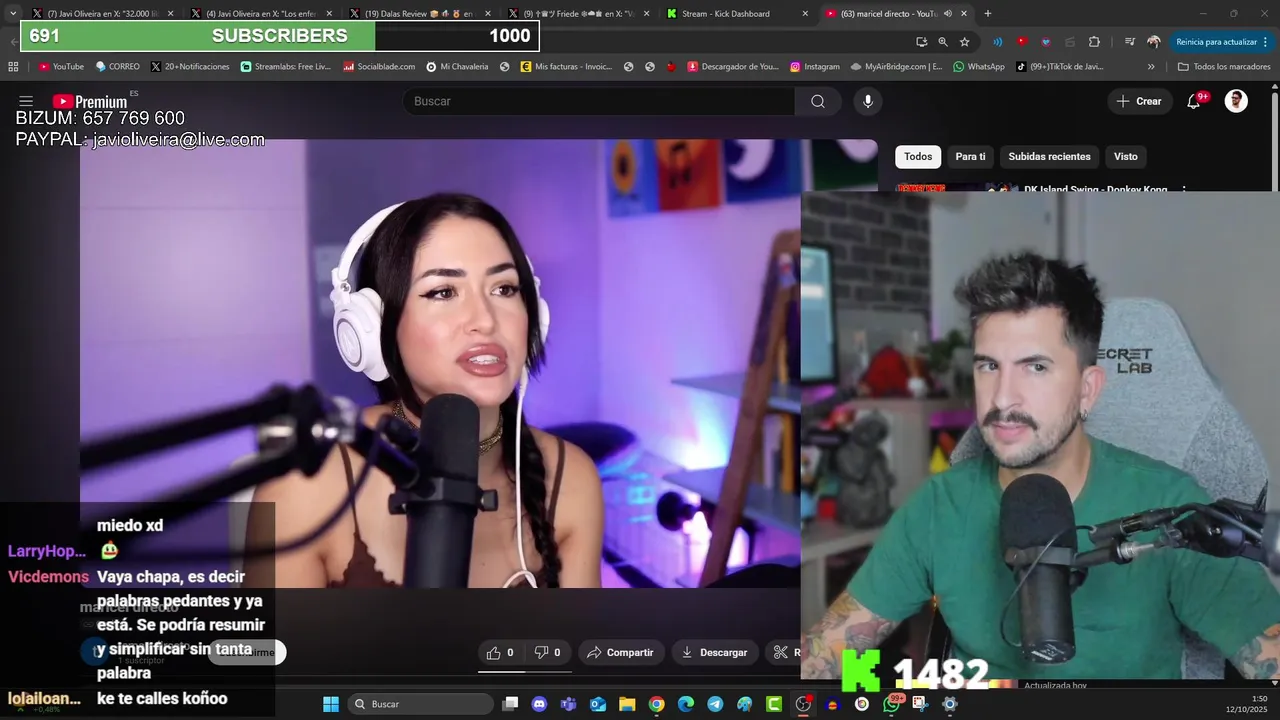Select the Todos filter chip
The height and width of the screenshot is (720, 1280).
click(x=918, y=156)
